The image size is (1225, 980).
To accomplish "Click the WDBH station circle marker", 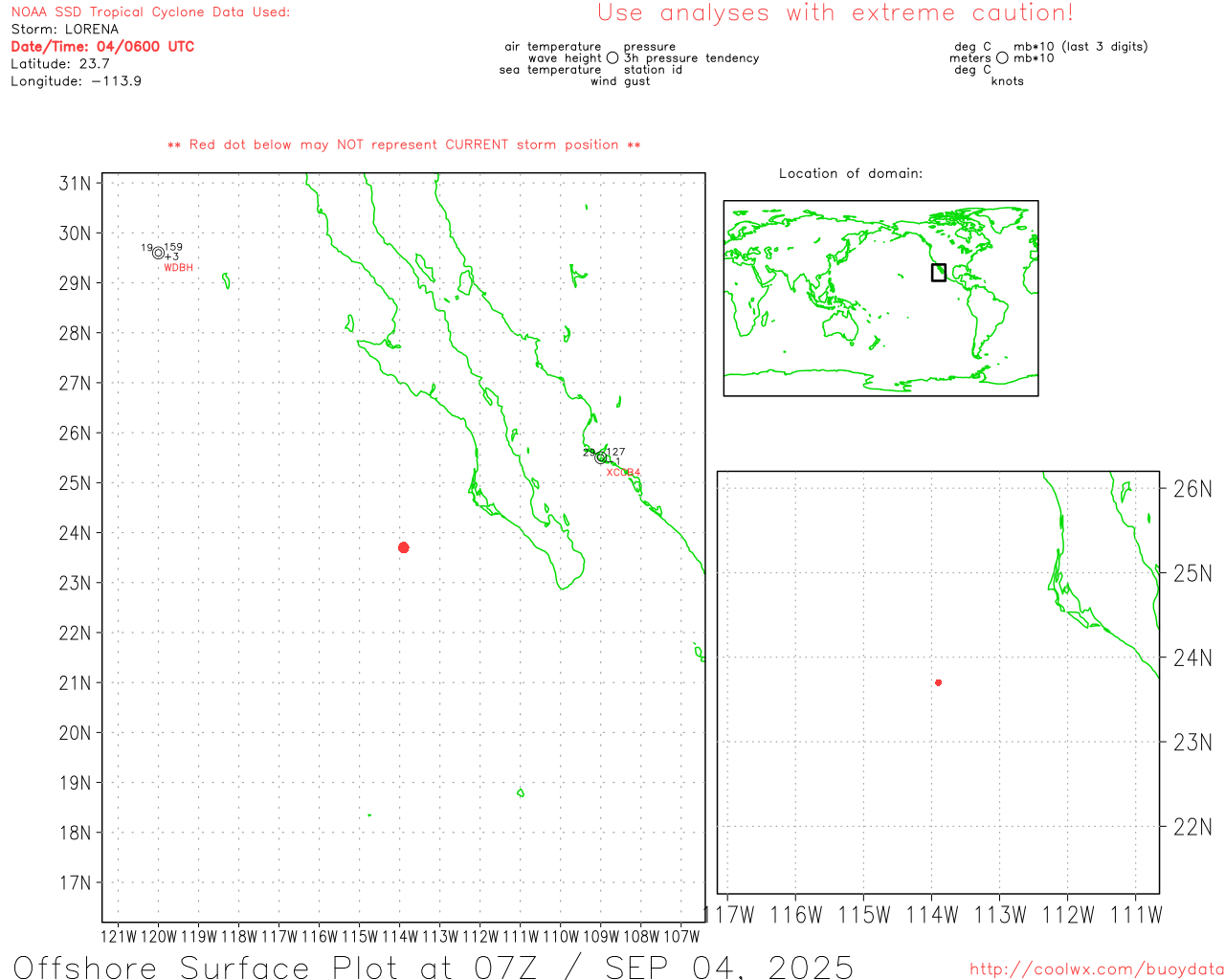I will pos(158,253).
